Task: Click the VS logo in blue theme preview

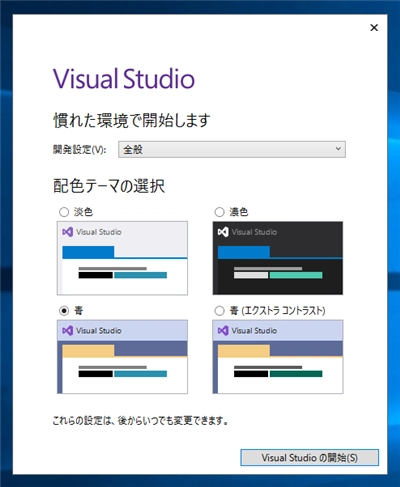Action: 68,331
